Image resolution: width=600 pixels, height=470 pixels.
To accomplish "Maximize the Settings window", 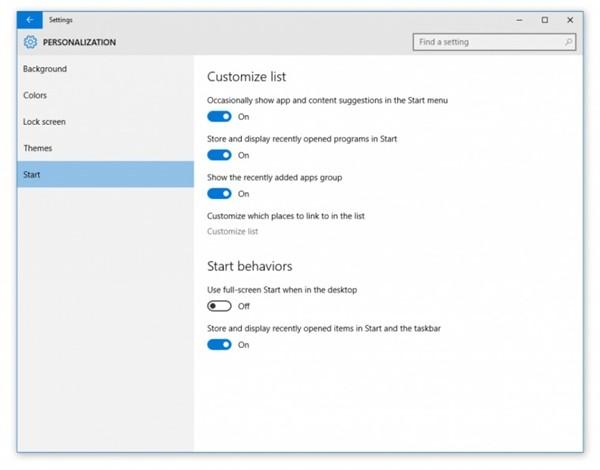I will [x=544, y=19].
